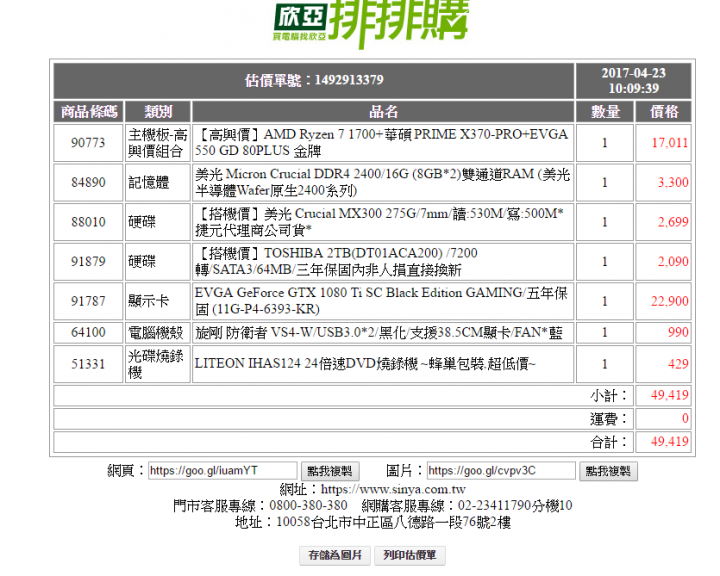Click the price 3,300

[x=673, y=182]
